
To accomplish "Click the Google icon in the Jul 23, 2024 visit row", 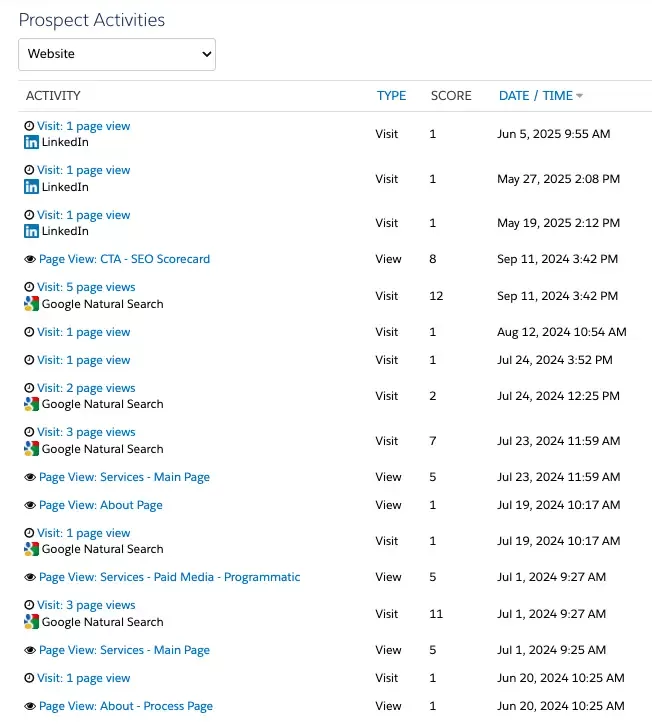I will point(31,449).
